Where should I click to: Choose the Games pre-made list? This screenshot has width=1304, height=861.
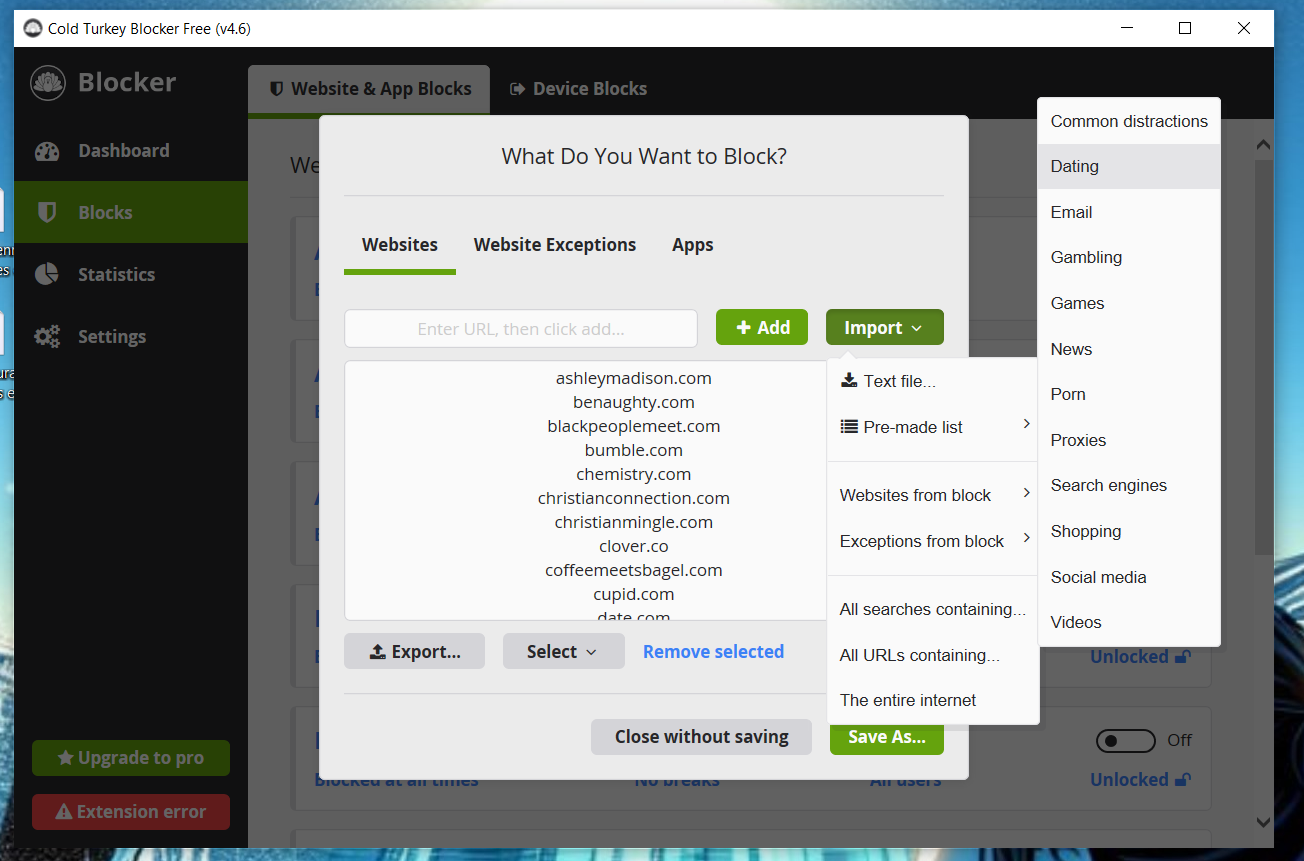pos(1129,303)
